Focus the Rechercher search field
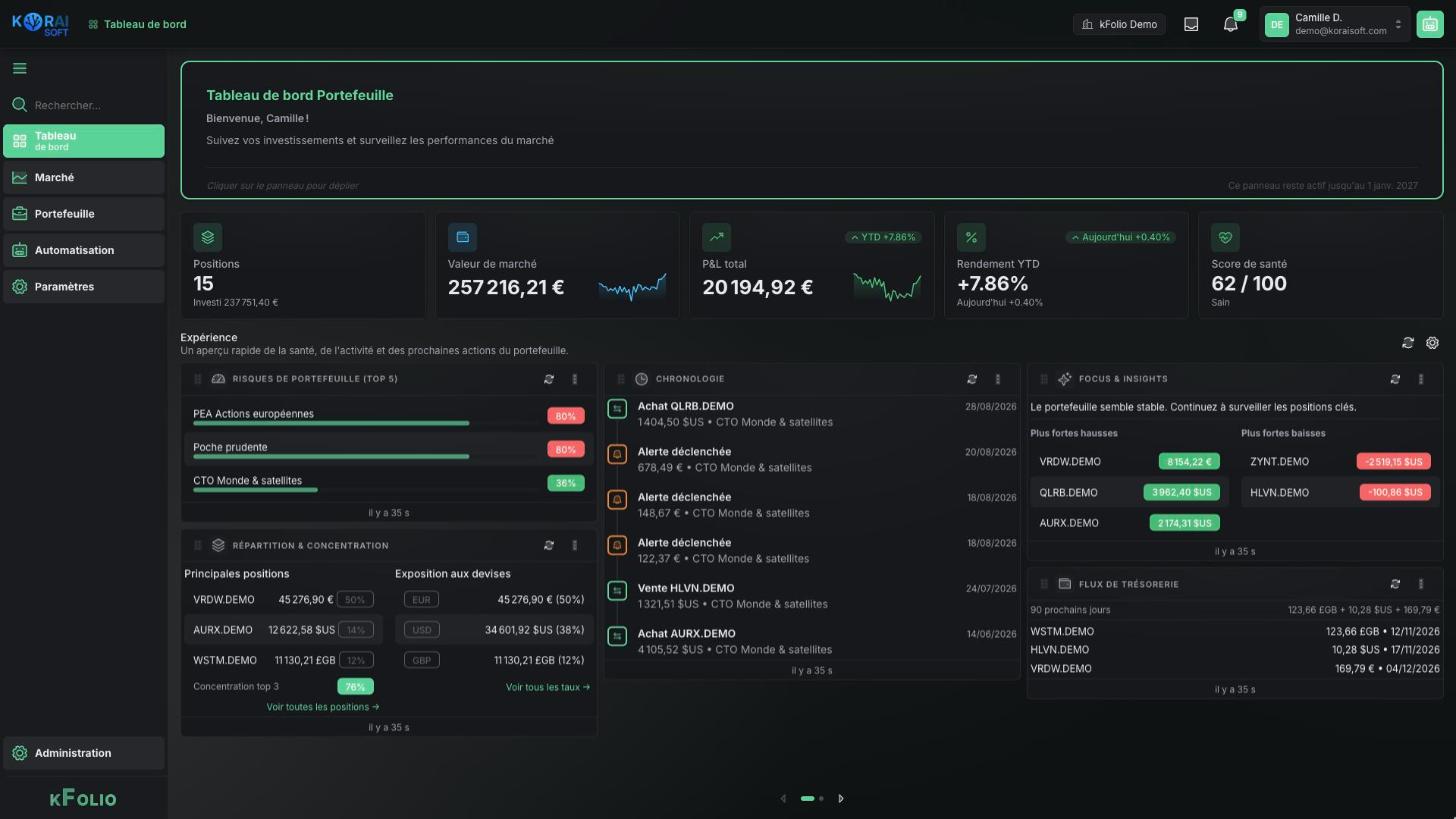The height and width of the screenshot is (819, 1456). 84,105
